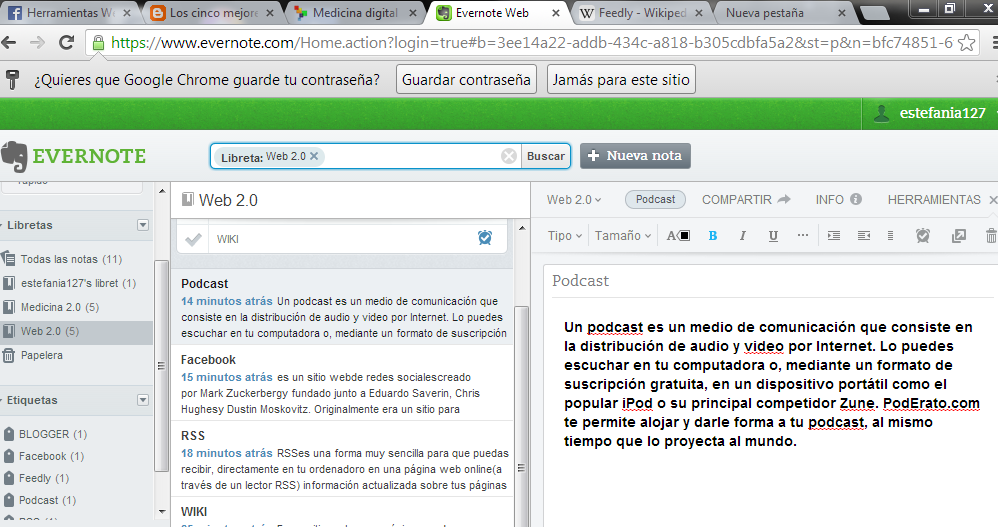998x527 pixels.
Task: Go back in browser history
Action: click(10, 43)
